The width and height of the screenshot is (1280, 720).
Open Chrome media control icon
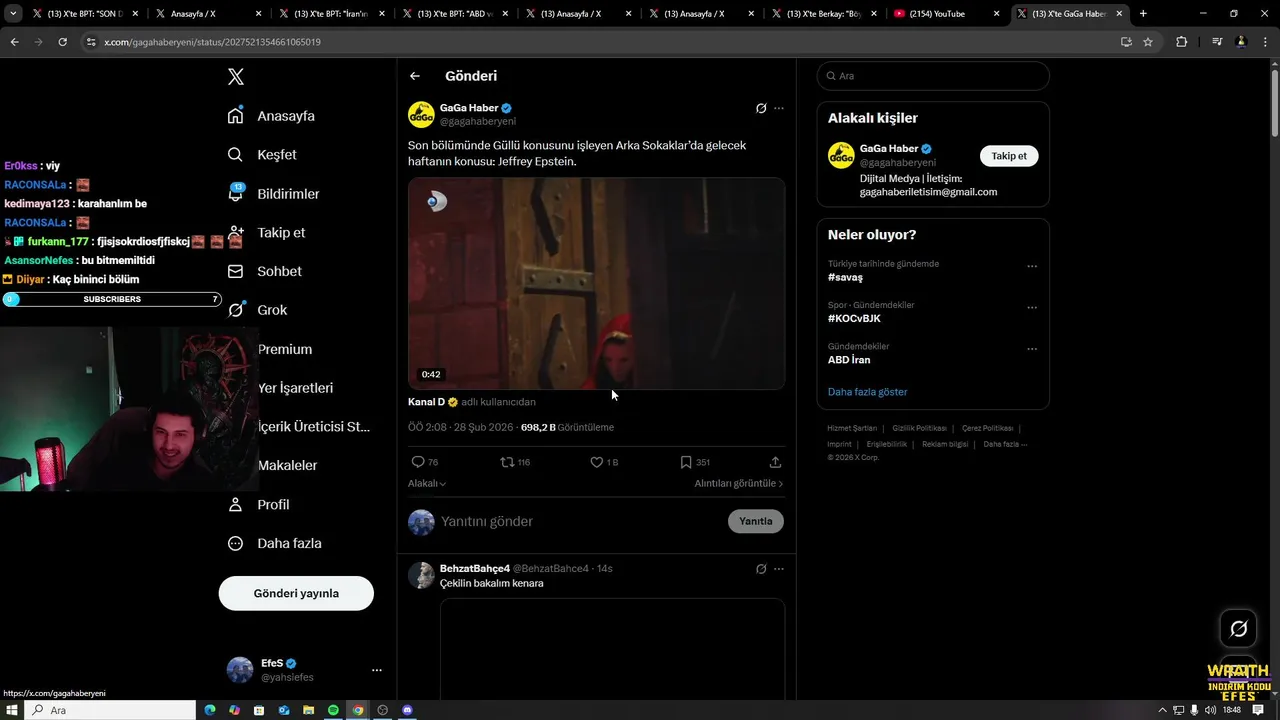pyautogui.click(x=1217, y=42)
